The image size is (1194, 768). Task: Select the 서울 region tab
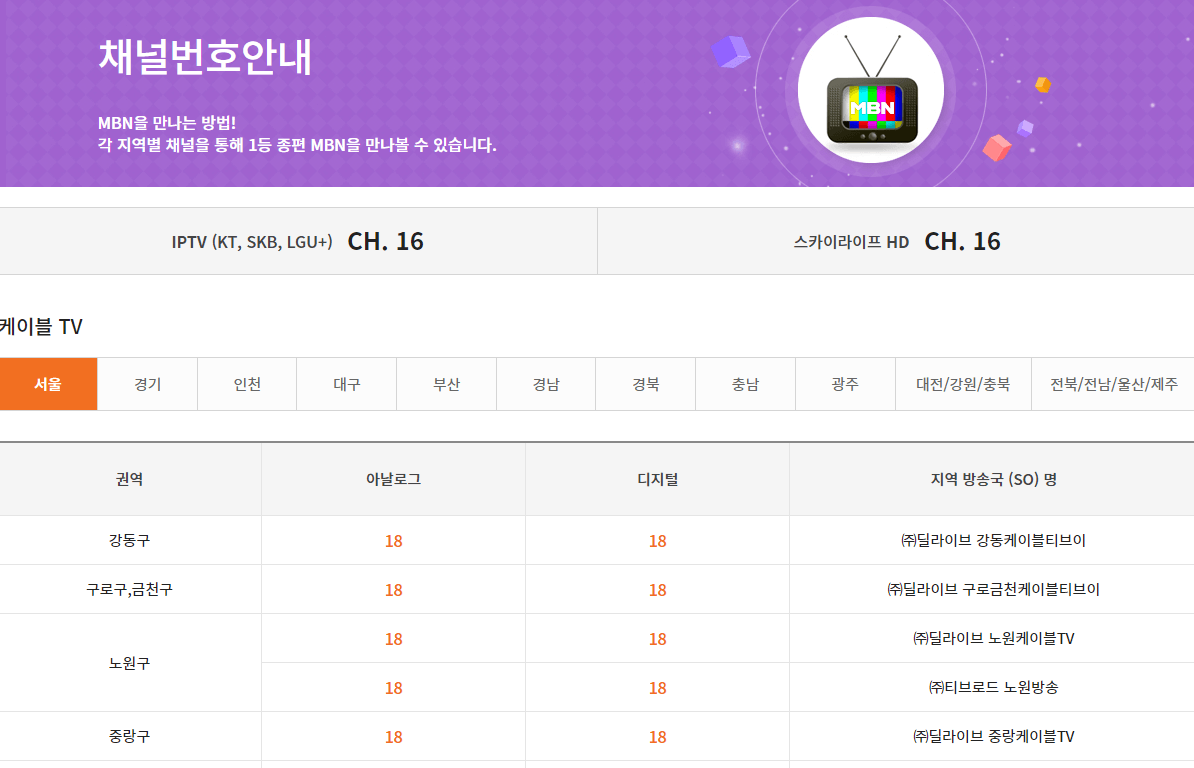point(48,383)
